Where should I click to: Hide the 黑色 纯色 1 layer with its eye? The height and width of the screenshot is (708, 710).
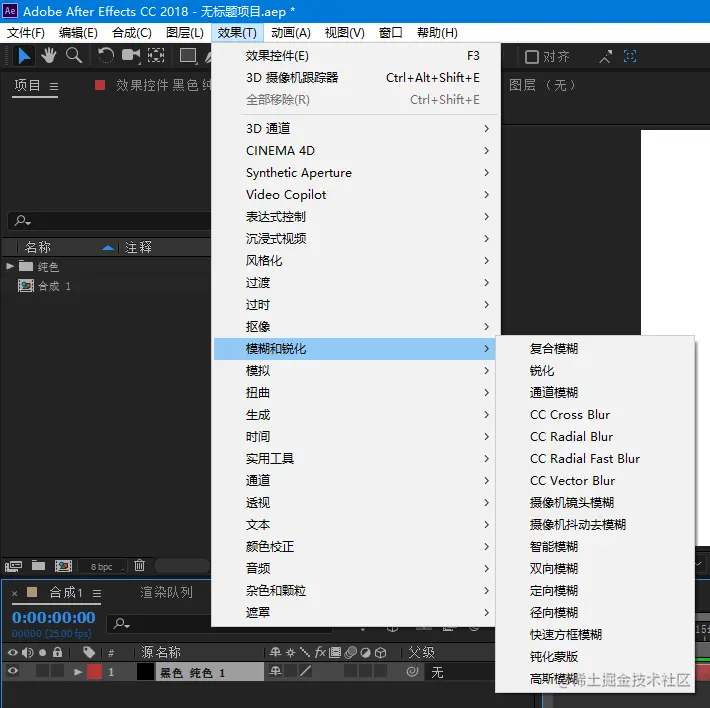[13, 671]
